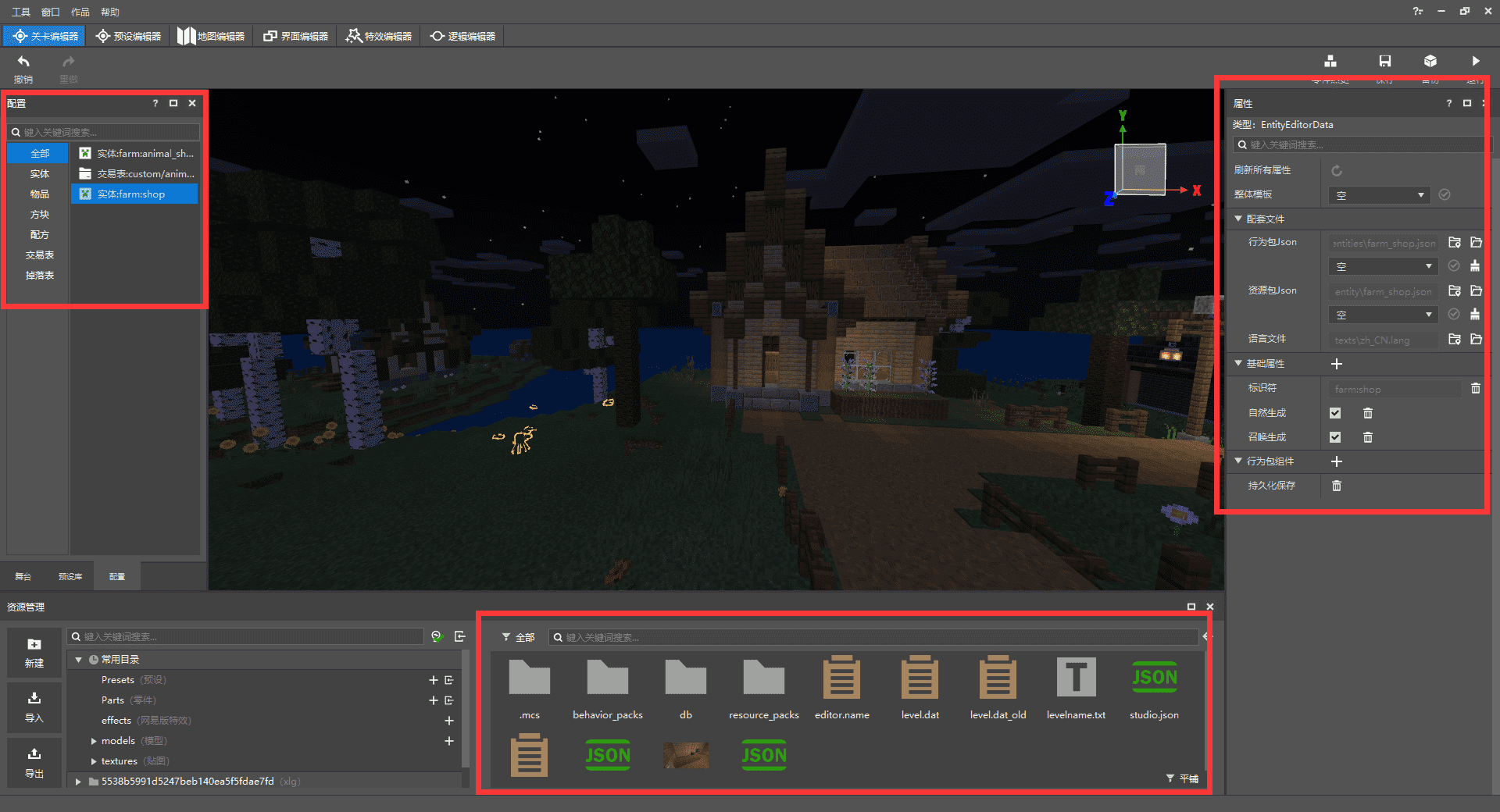
Task: Collapse the 配套文件 section
Action: coord(1238,219)
